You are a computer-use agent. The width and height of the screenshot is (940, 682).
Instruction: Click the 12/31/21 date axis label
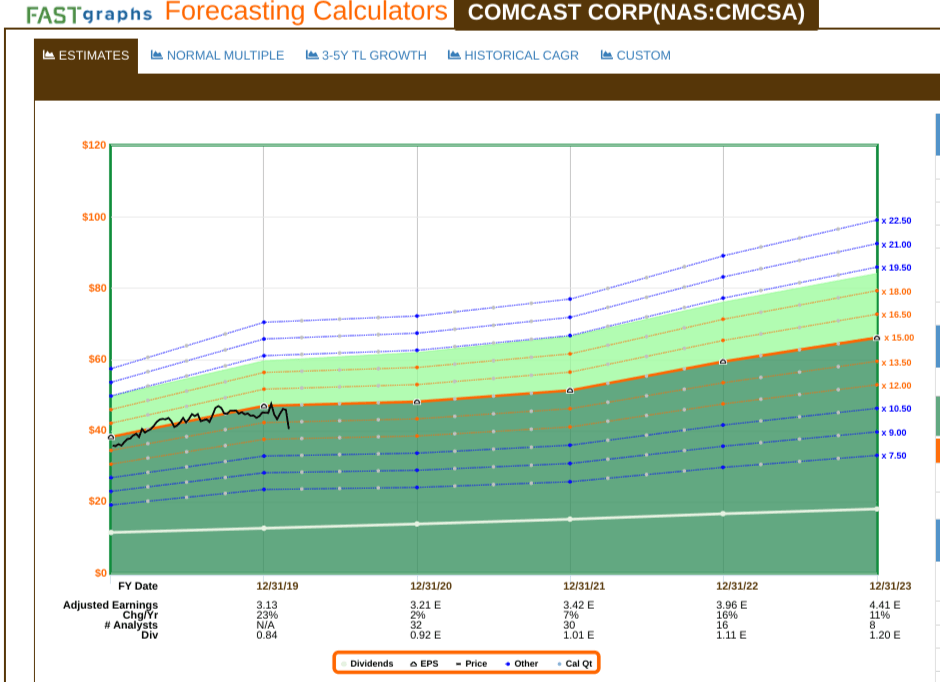click(x=584, y=586)
